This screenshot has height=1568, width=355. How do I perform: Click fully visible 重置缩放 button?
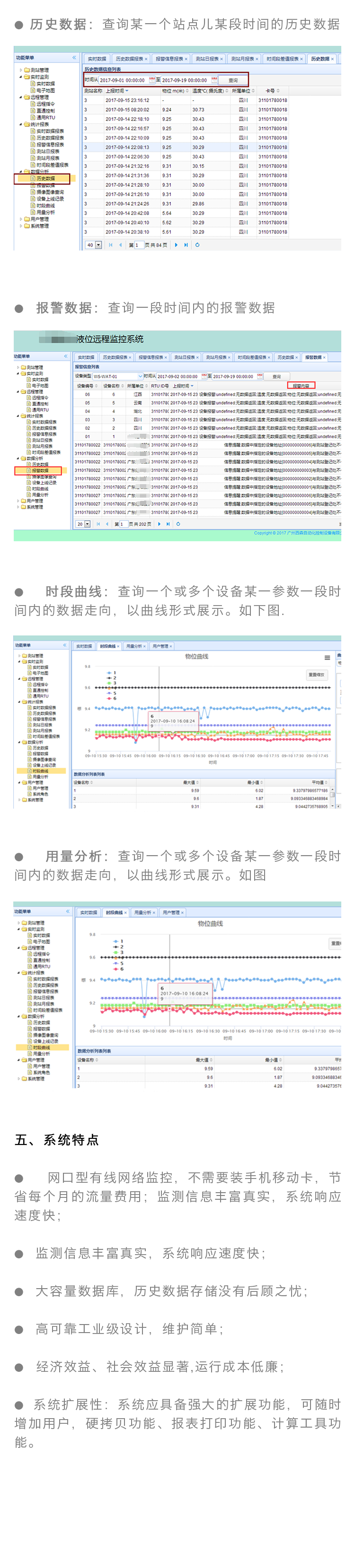click(x=317, y=675)
